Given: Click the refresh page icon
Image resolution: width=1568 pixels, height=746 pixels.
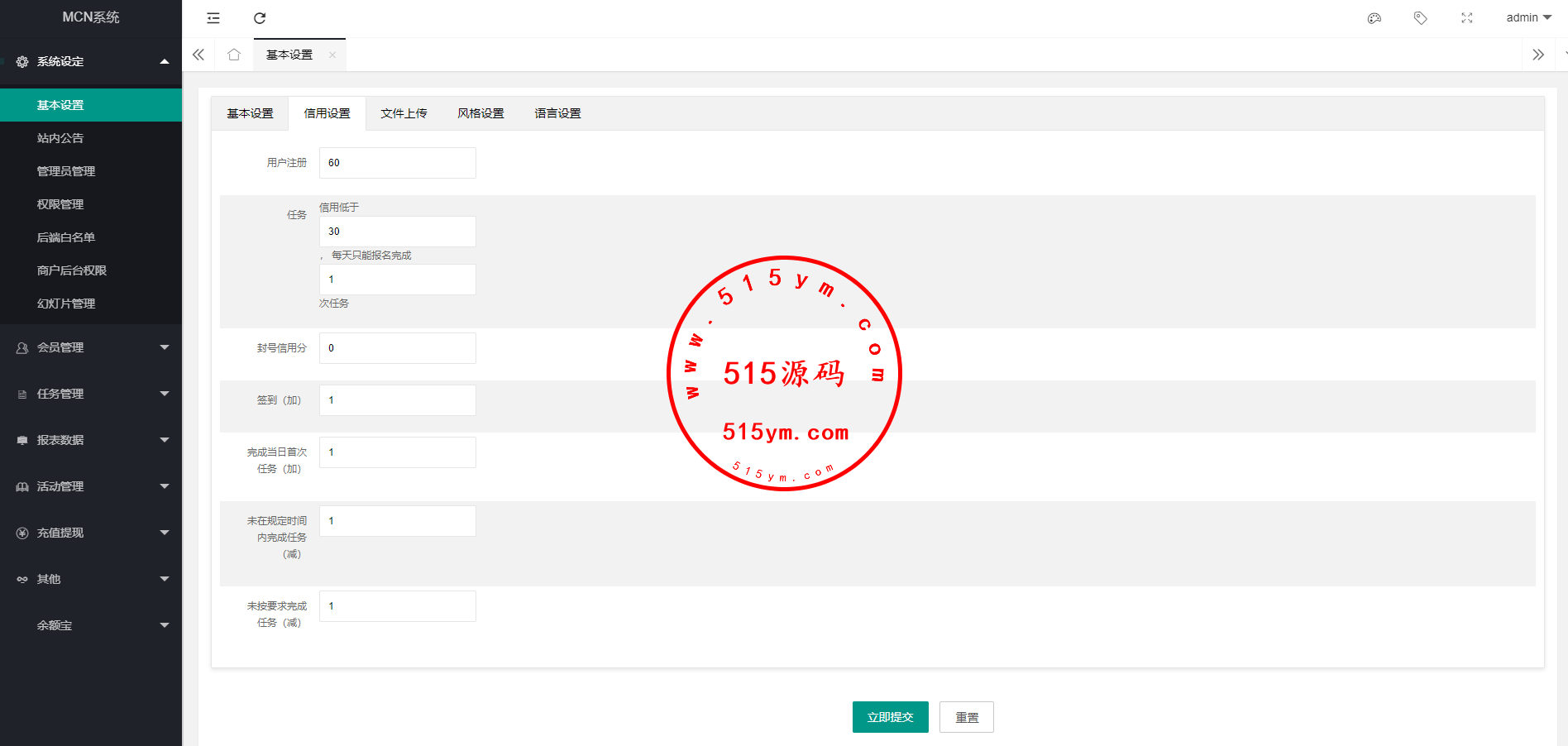Looking at the screenshot, I should pyautogui.click(x=260, y=18).
